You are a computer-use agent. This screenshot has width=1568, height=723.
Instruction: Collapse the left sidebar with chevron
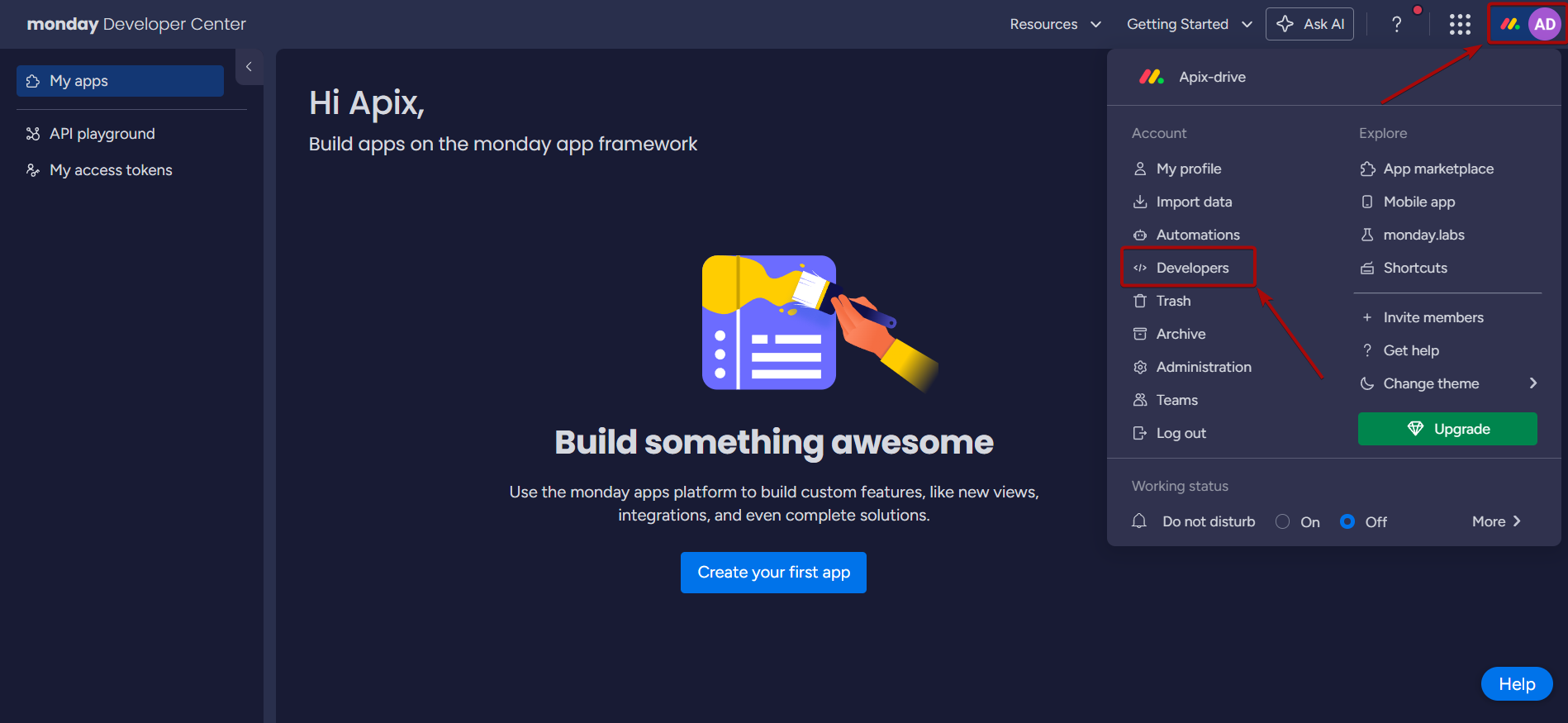[249, 67]
